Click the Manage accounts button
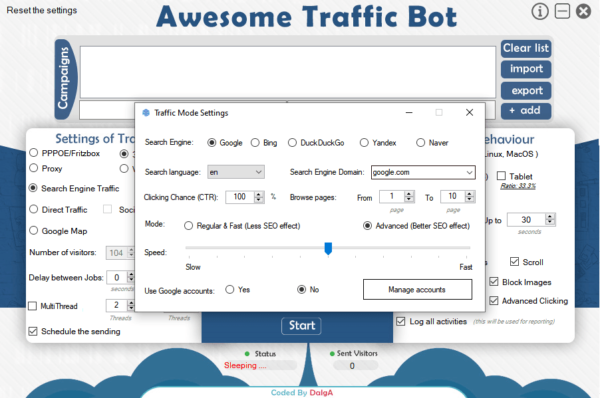600x398 pixels. (x=417, y=290)
